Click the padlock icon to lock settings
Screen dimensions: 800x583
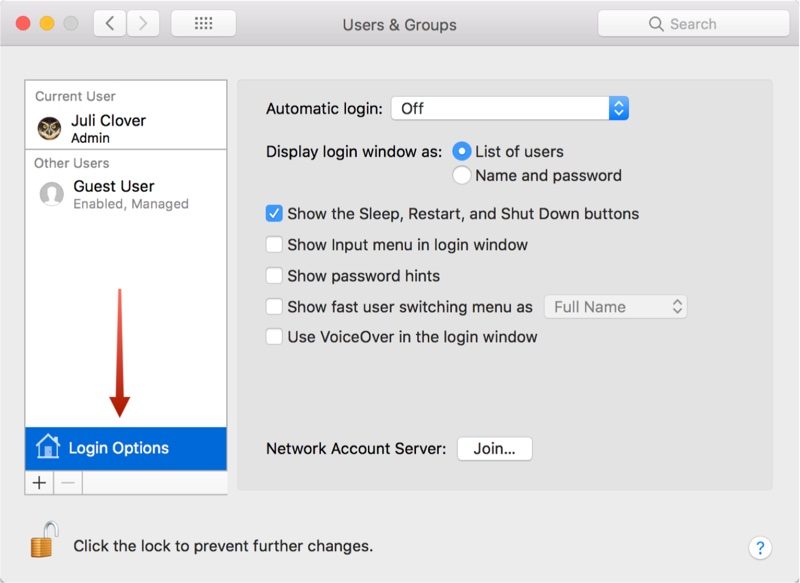pos(44,540)
